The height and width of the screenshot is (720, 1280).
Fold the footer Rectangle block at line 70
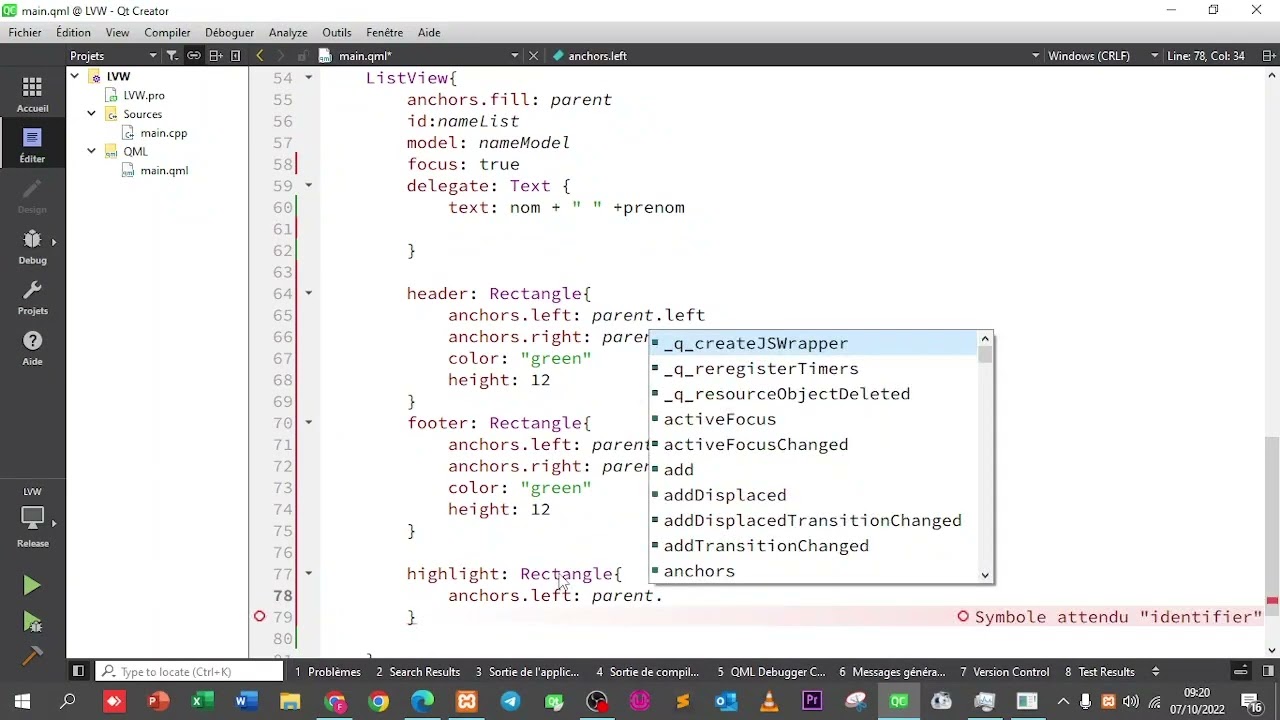coord(308,423)
